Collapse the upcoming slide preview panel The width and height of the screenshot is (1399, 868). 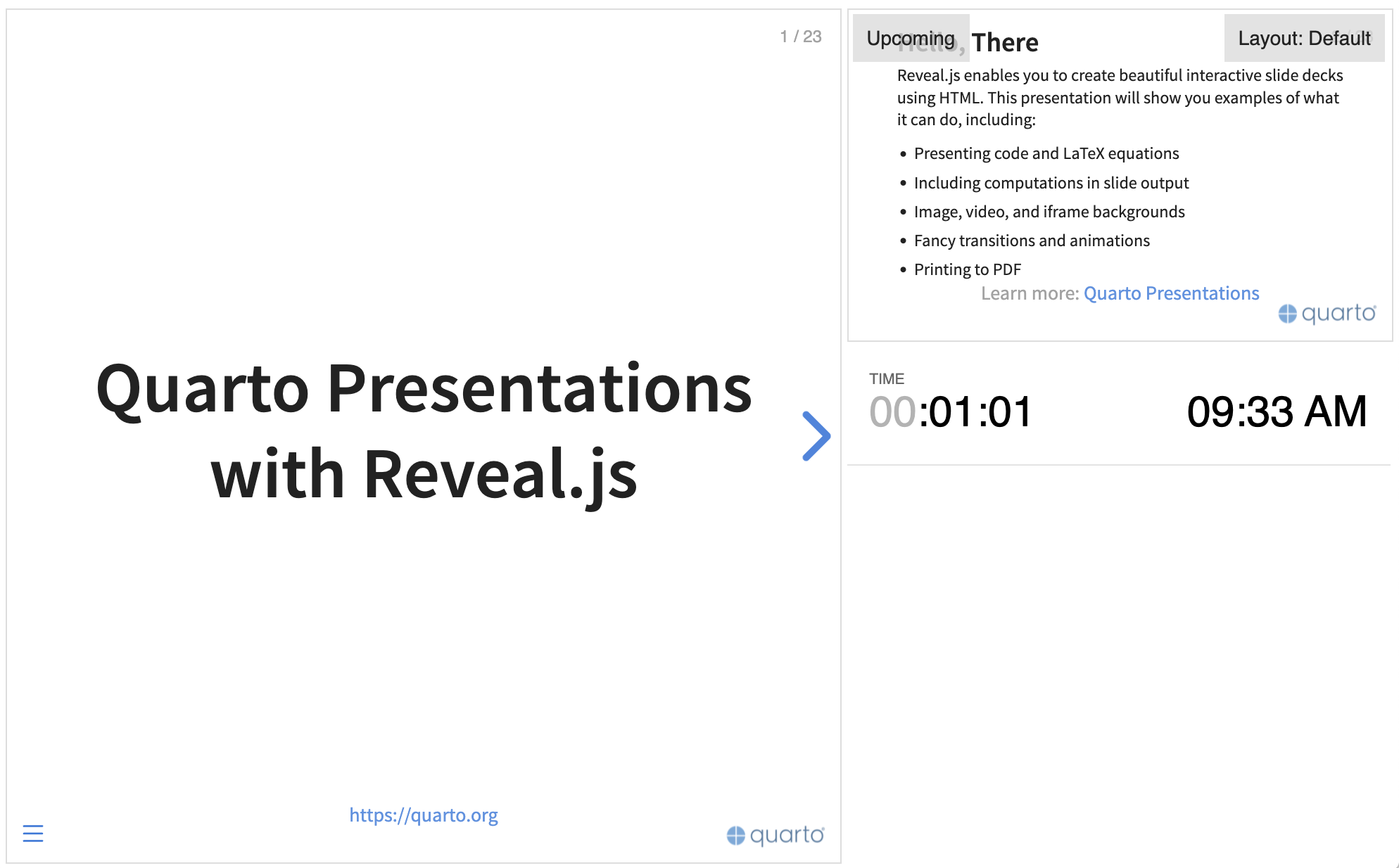pos(911,38)
